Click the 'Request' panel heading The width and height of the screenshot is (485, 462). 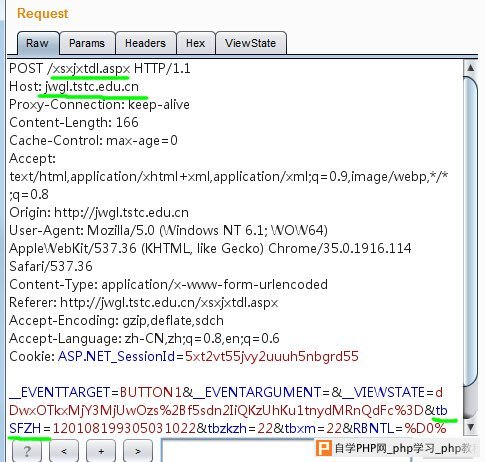coord(43,13)
